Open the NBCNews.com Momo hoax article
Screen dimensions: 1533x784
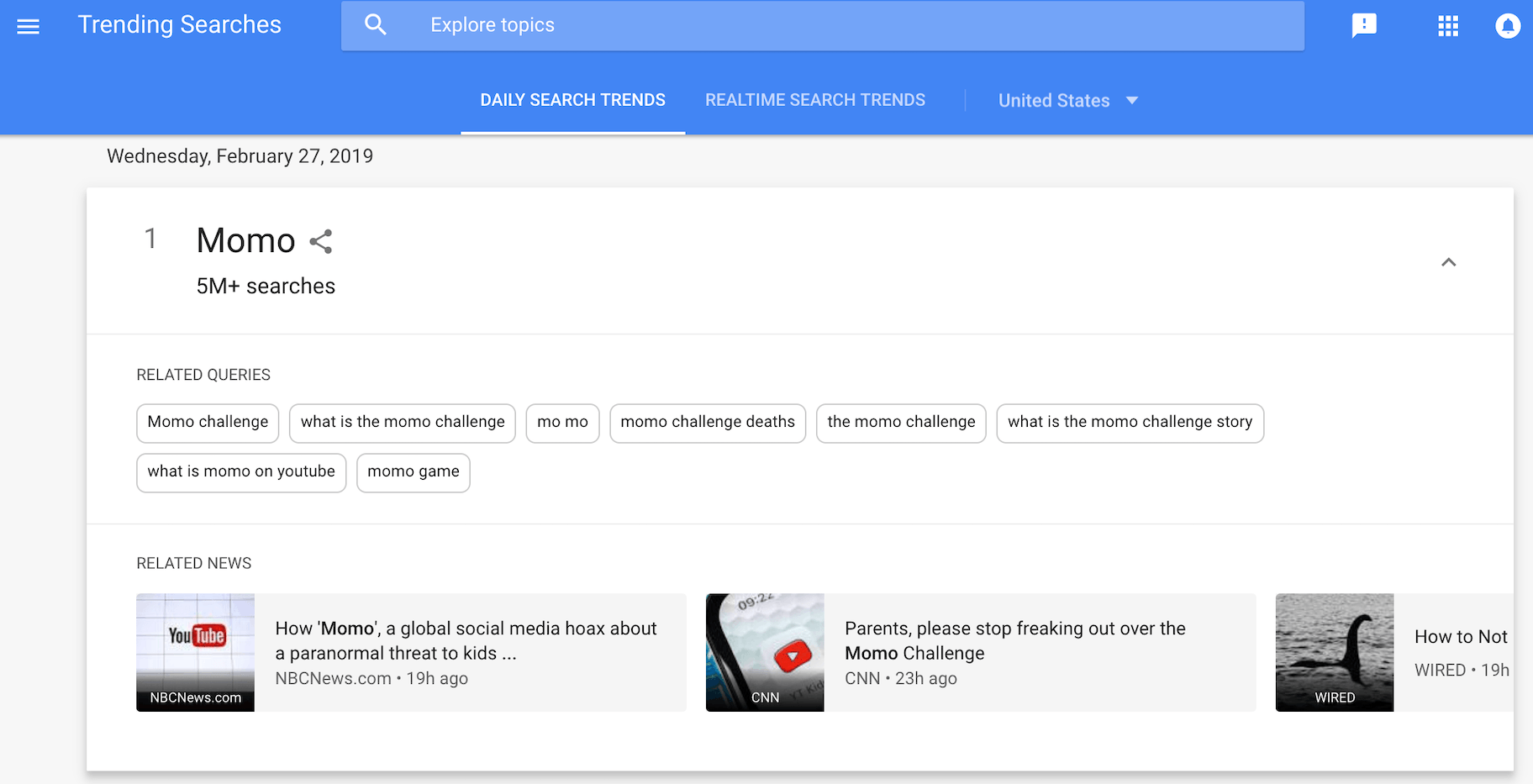click(x=466, y=641)
